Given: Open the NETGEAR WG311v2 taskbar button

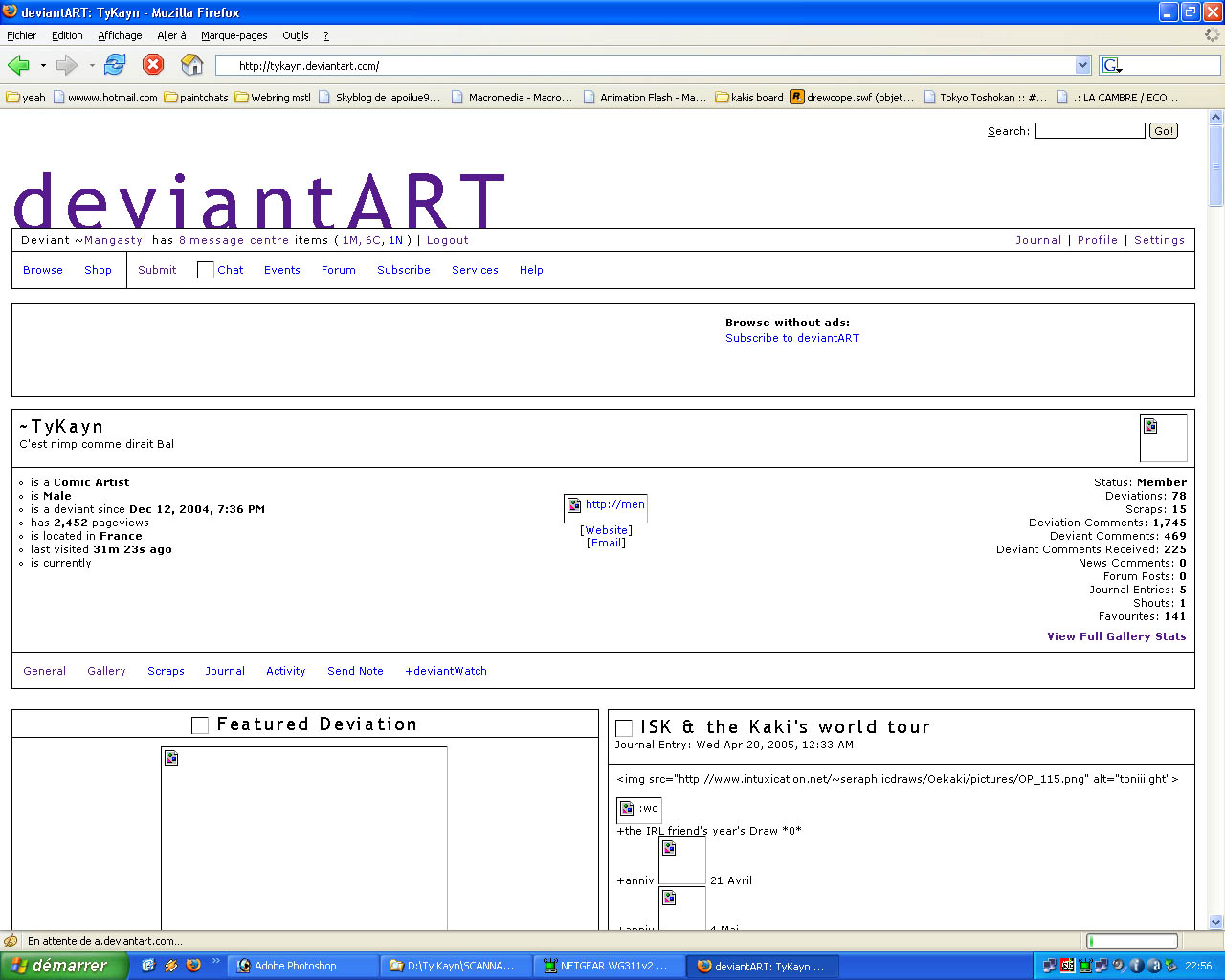Looking at the screenshot, I should (x=610, y=966).
